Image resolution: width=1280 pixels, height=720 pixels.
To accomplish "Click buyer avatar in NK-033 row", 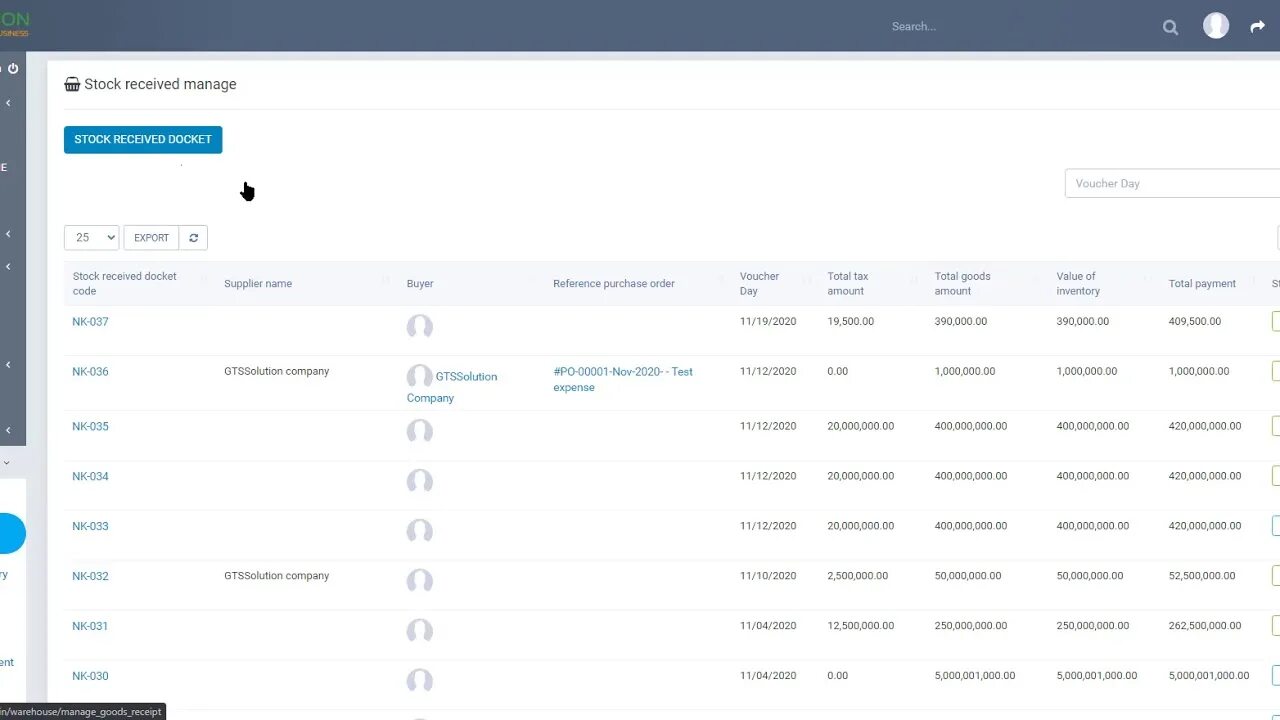I will tap(420, 532).
